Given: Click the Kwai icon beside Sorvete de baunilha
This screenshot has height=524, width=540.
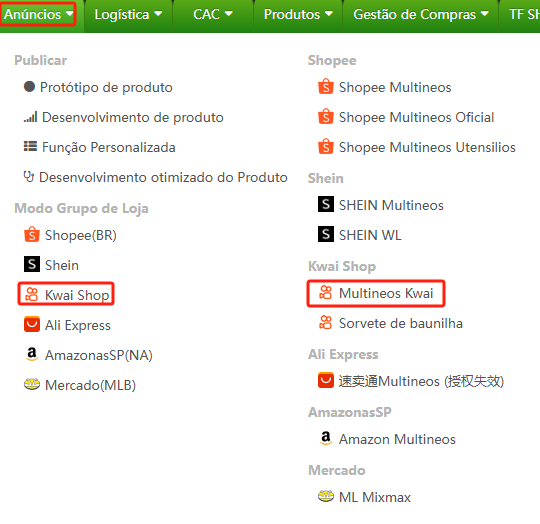Looking at the screenshot, I should coord(325,323).
